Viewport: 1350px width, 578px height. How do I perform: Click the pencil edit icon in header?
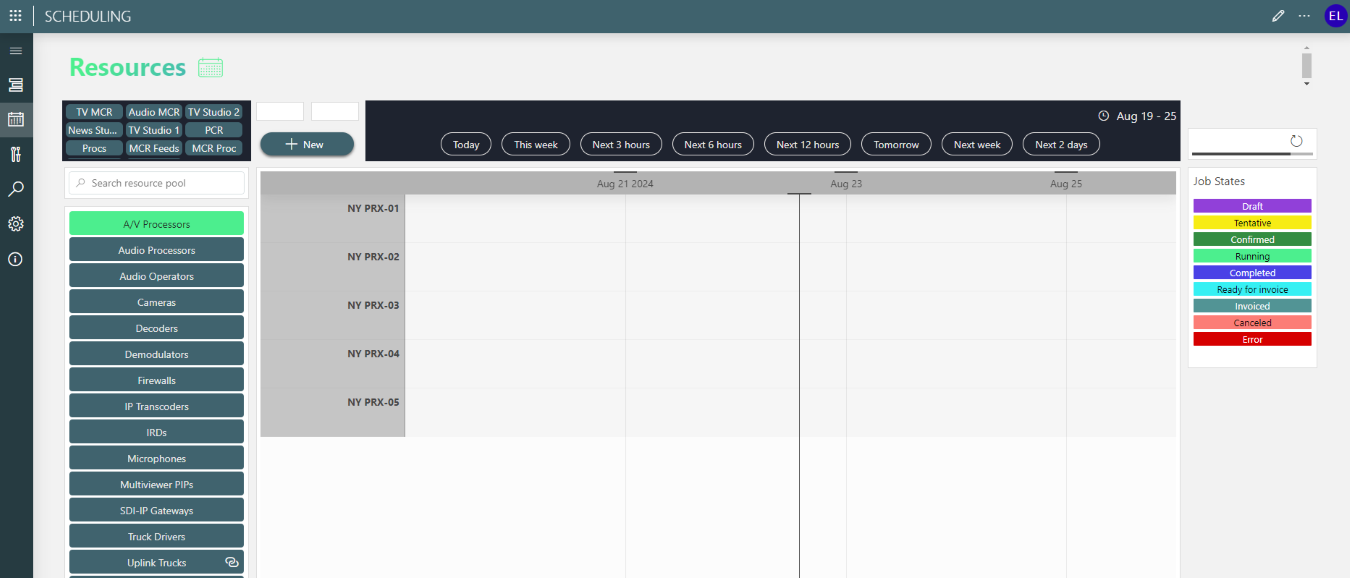point(1277,16)
